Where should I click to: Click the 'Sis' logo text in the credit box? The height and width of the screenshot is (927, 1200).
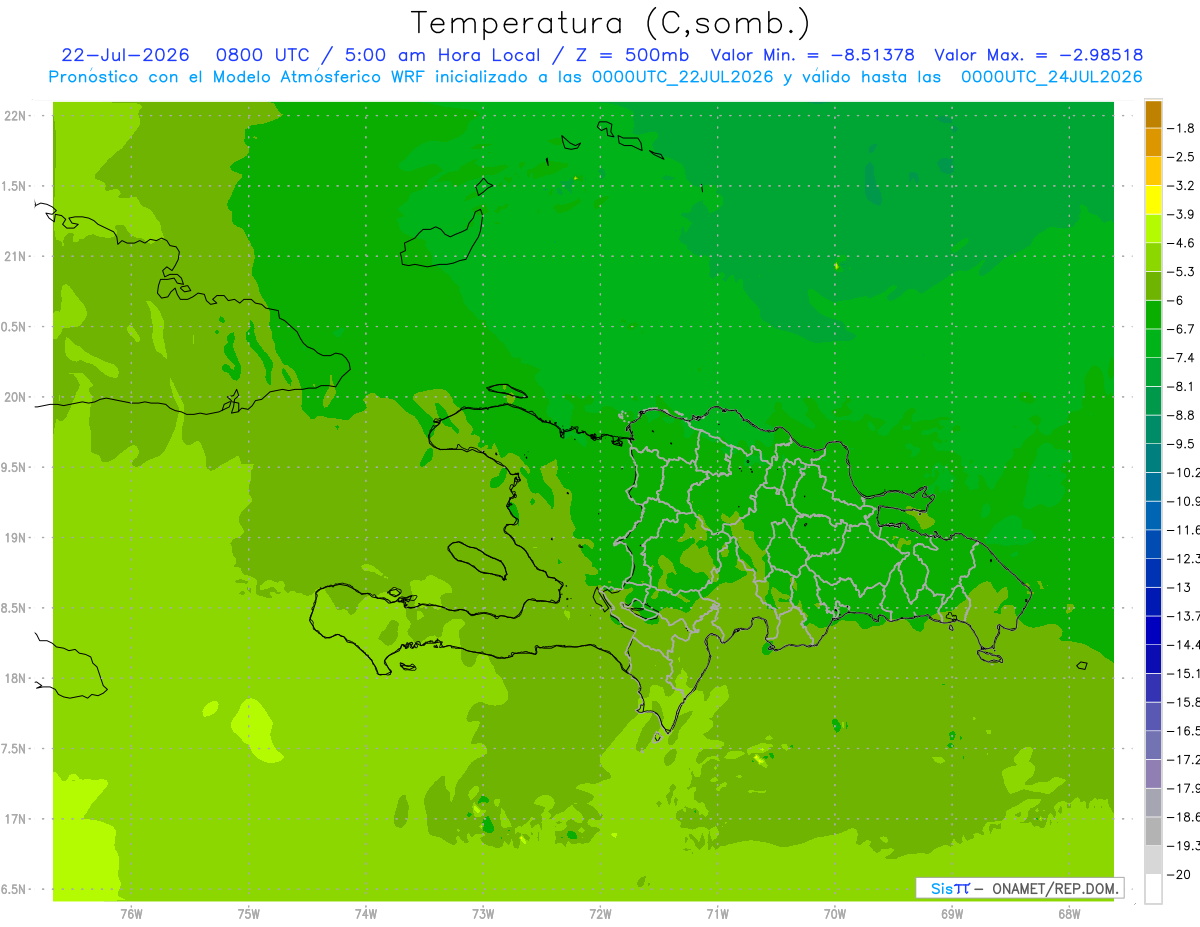click(x=941, y=888)
